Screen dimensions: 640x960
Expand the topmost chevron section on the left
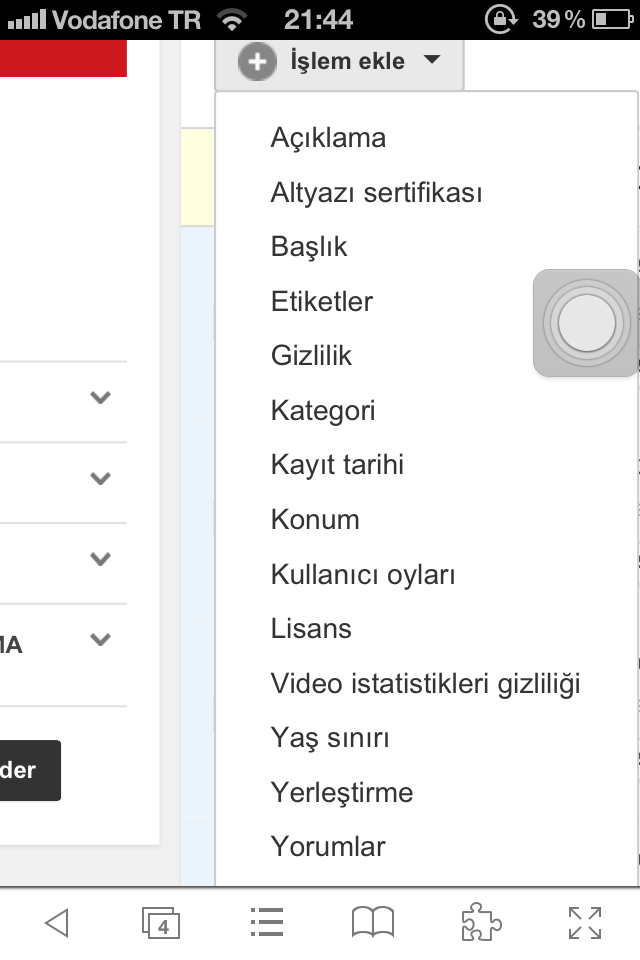[x=99, y=397]
